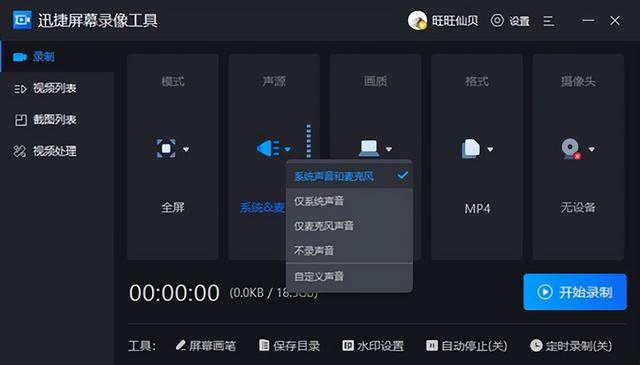Image resolution: width=640 pixels, height=365 pixels.
Task: Click the 旺旺仙贝 username text
Action: point(455,20)
